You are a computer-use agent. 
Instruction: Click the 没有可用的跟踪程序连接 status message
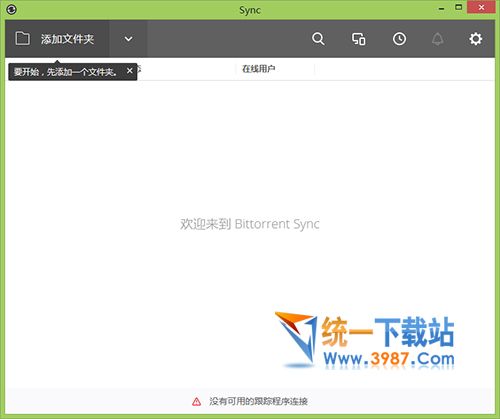tap(258, 401)
